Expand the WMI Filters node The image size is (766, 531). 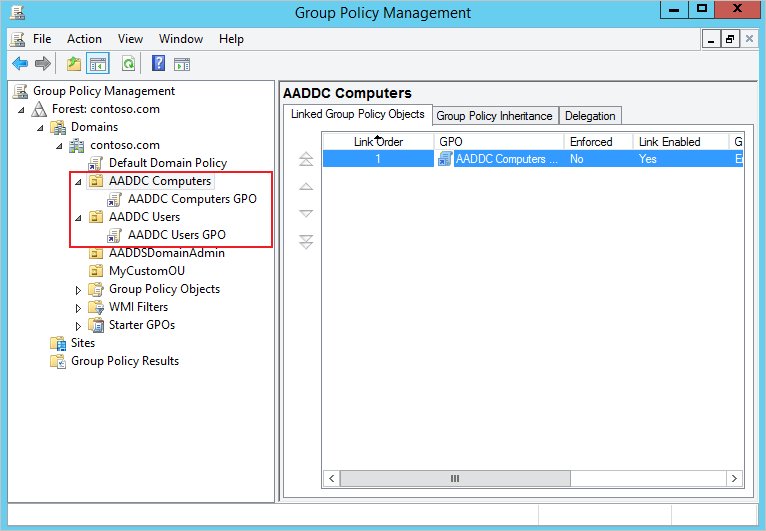[78, 308]
